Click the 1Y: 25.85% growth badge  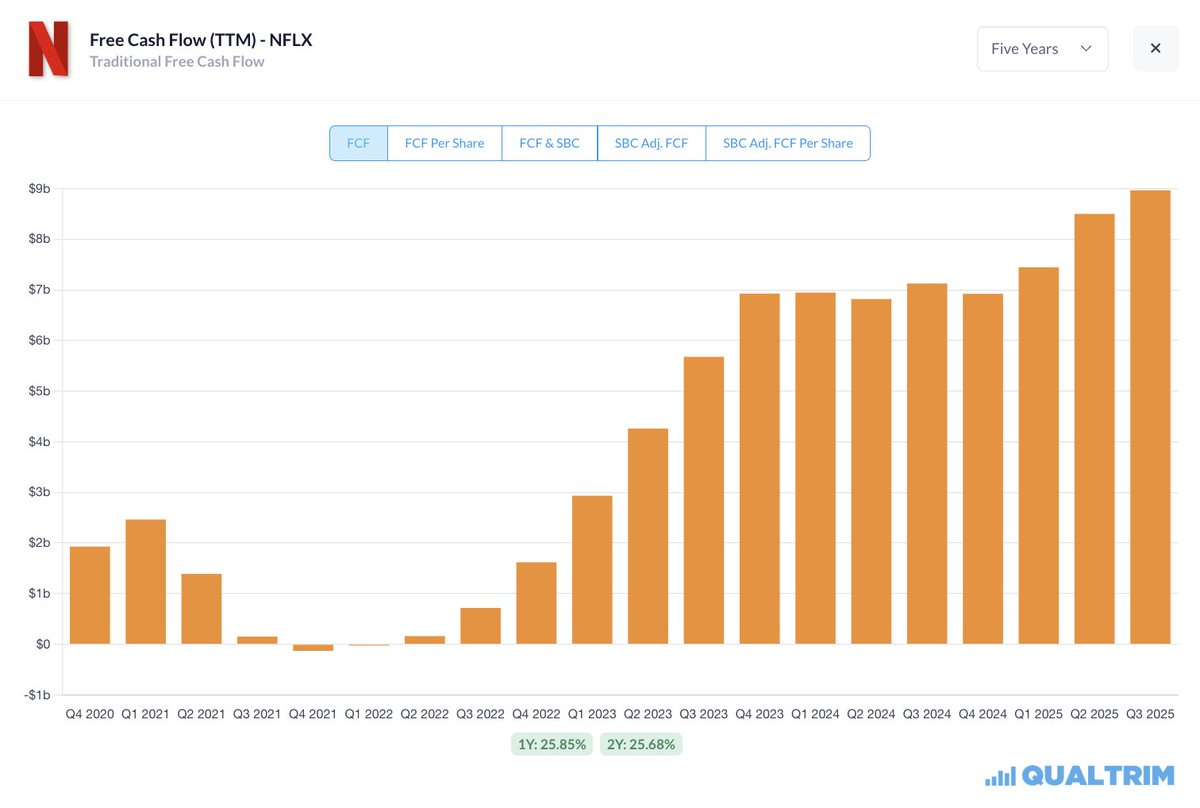click(551, 744)
